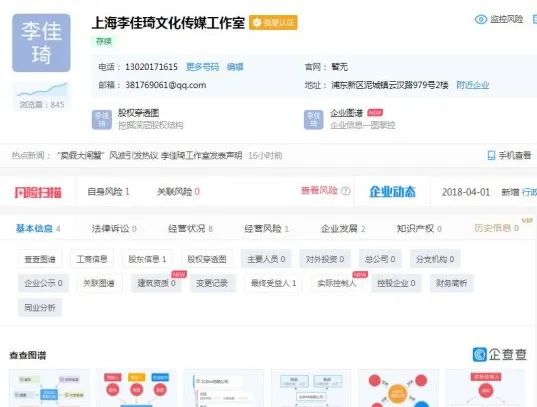
Task: Click the 风险扫描 heading
Action: [x=38, y=192]
